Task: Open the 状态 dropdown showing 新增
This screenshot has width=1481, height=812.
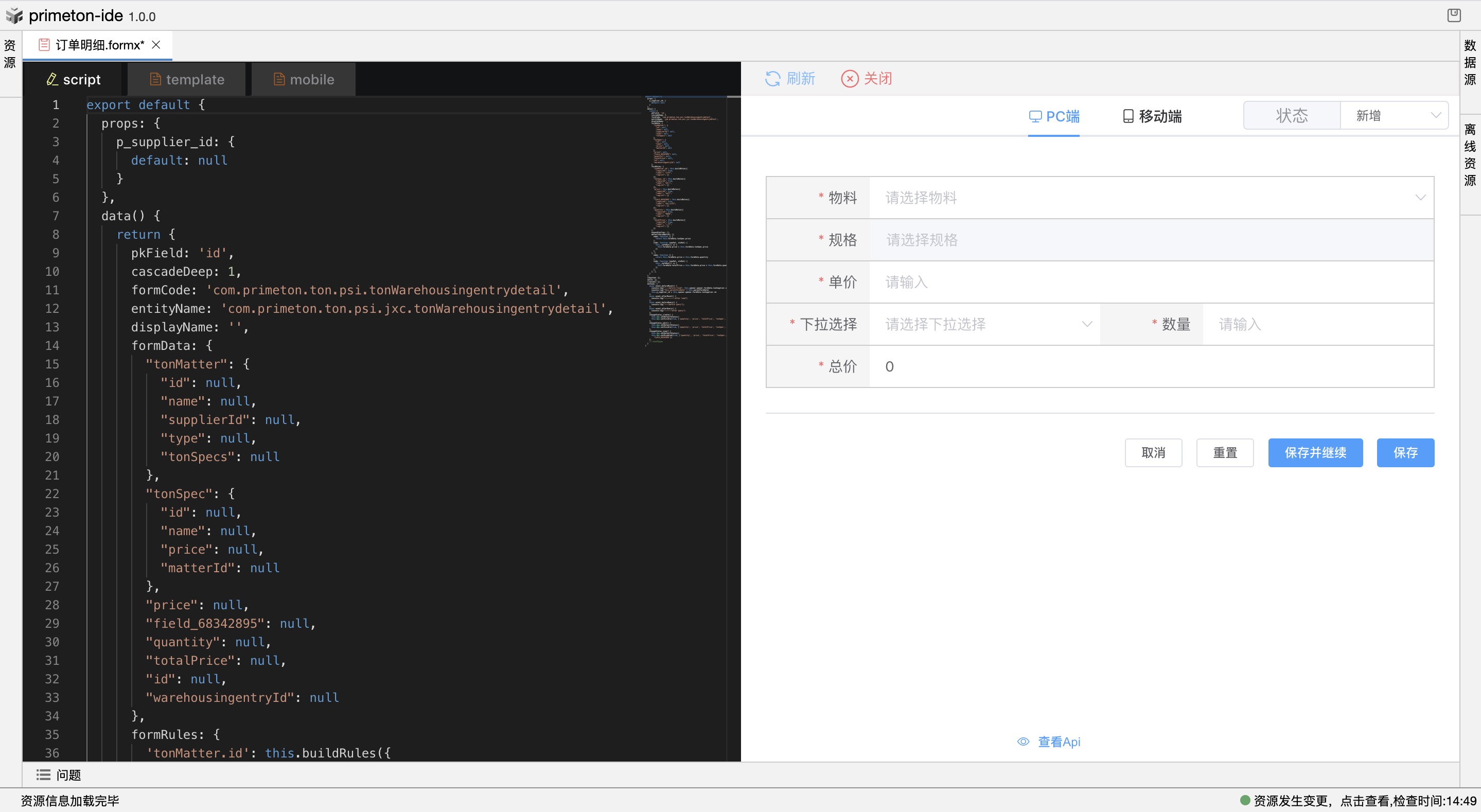Action: click(x=1394, y=116)
